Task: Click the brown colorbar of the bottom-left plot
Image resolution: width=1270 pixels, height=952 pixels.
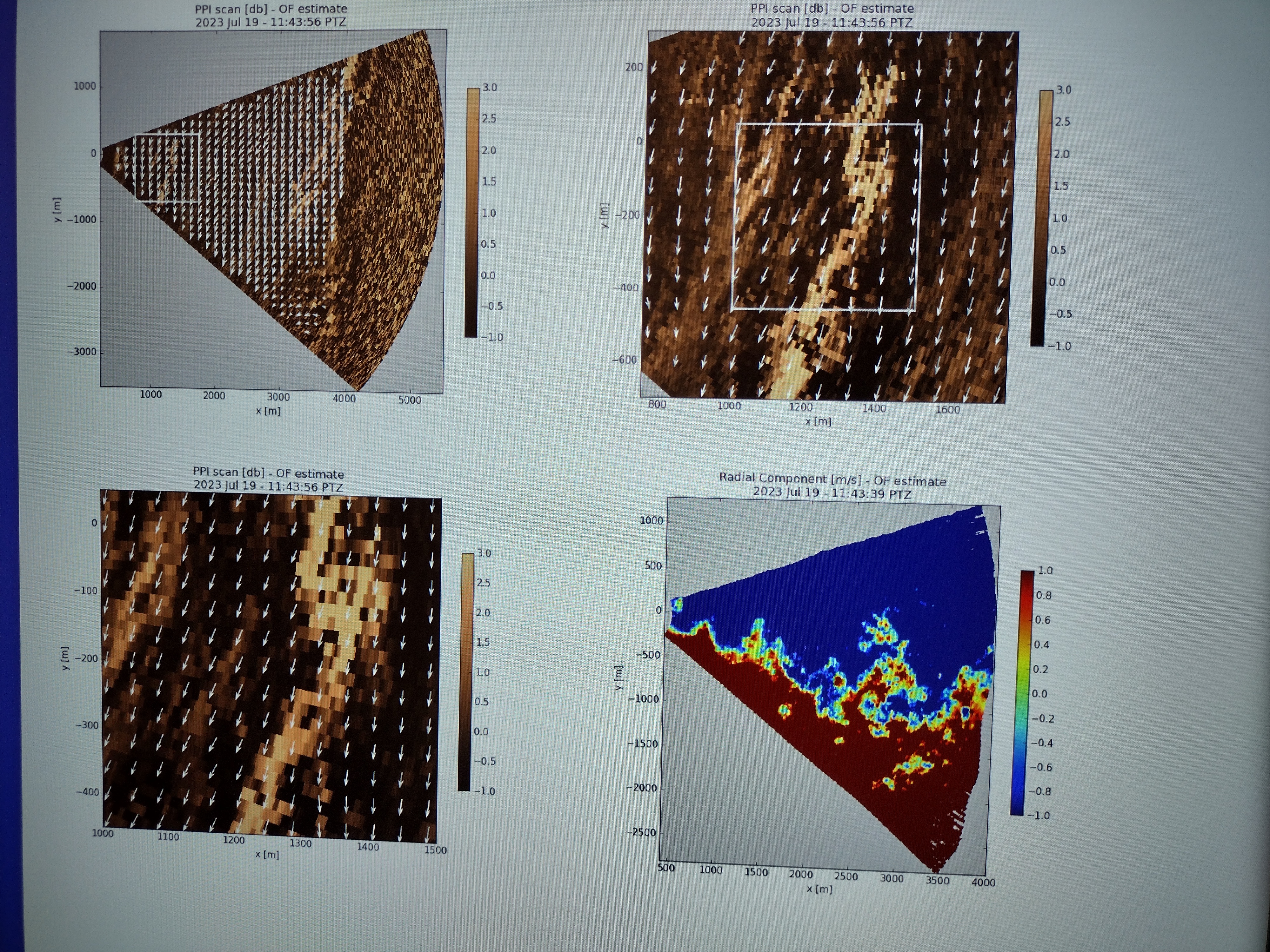Action: coord(466,671)
